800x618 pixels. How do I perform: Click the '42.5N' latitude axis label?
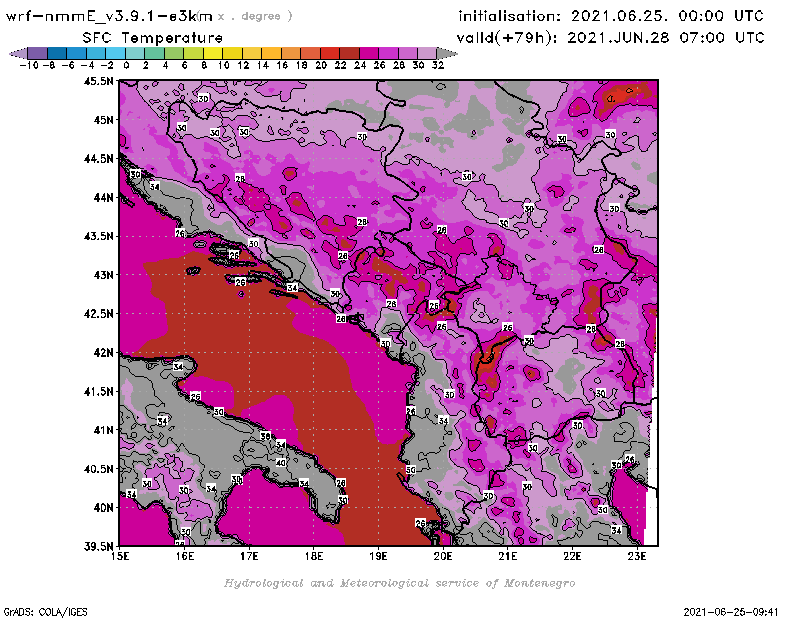98,314
